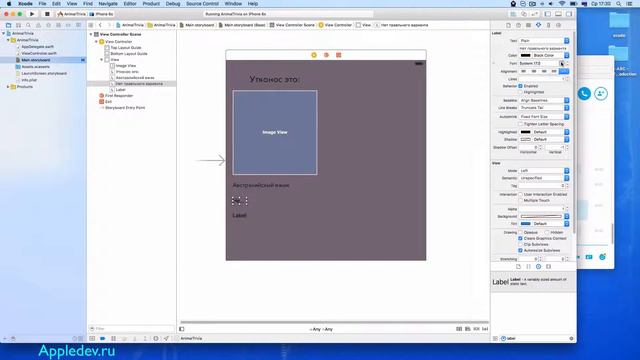The image size is (640, 360).
Task: Toggle Autoresize Subviews checkbox
Action: click(x=520, y=250)
